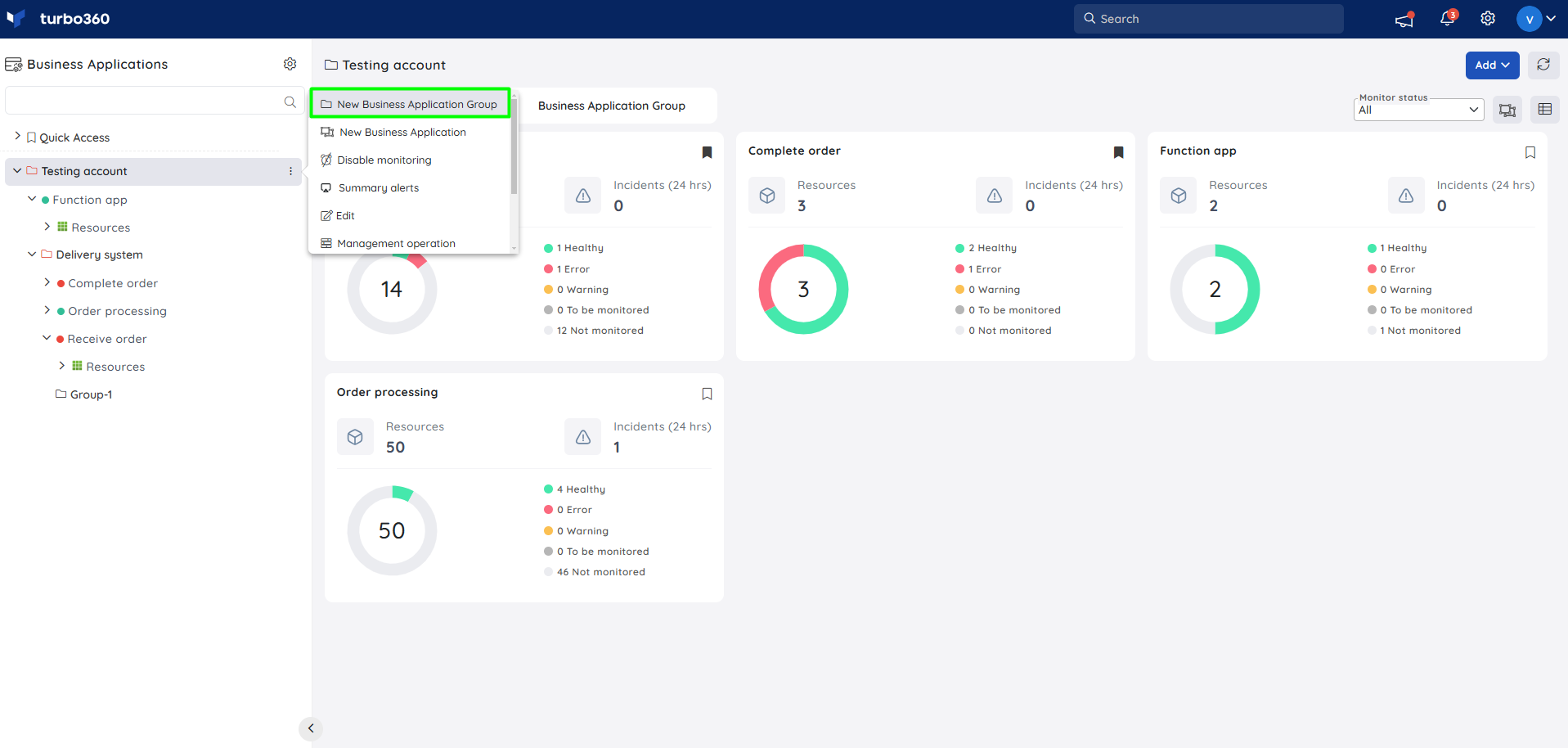Select Delivery system tree label
The height and width of the screenshot is (748, 1568).
coord(99,255)
